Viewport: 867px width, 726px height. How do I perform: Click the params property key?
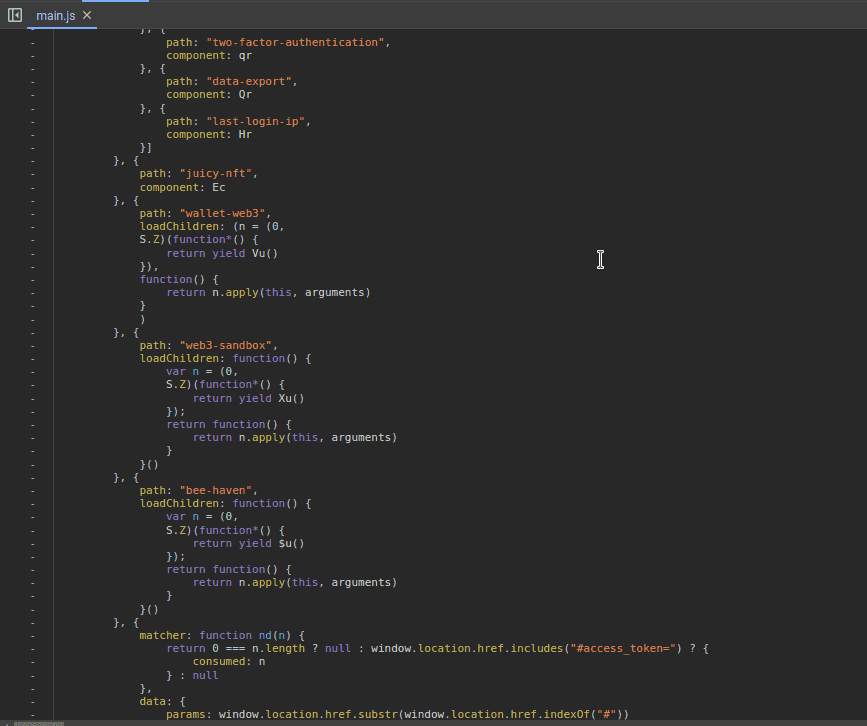point(186,714)
